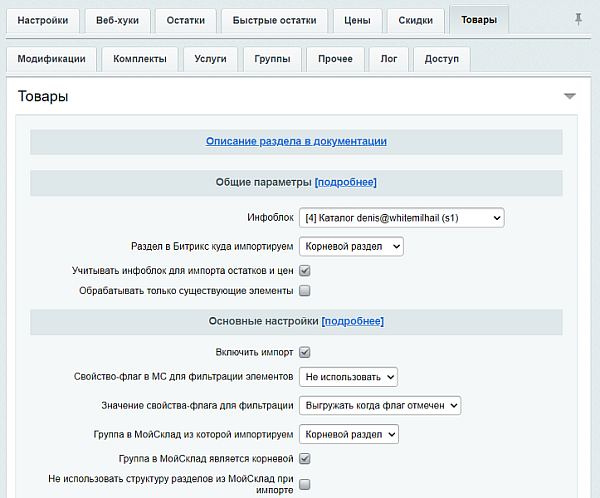
Task: Uncheck Учитывать инфоблок для импорта остатков
Action: click(x=305, y=271)
